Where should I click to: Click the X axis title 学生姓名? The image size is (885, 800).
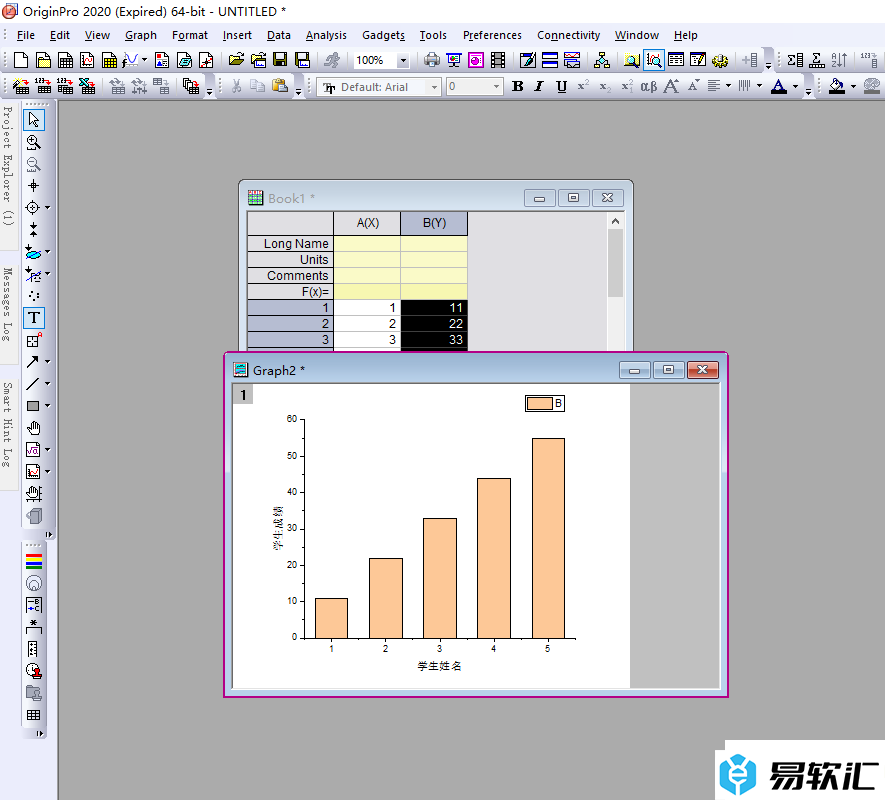tap(439, 666)
